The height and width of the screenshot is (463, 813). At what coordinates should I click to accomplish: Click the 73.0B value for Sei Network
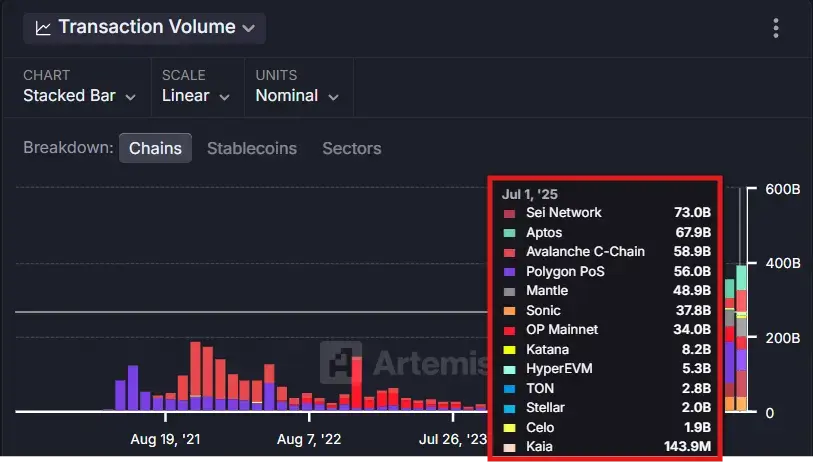pyautogui.click(x=692, y=213)
